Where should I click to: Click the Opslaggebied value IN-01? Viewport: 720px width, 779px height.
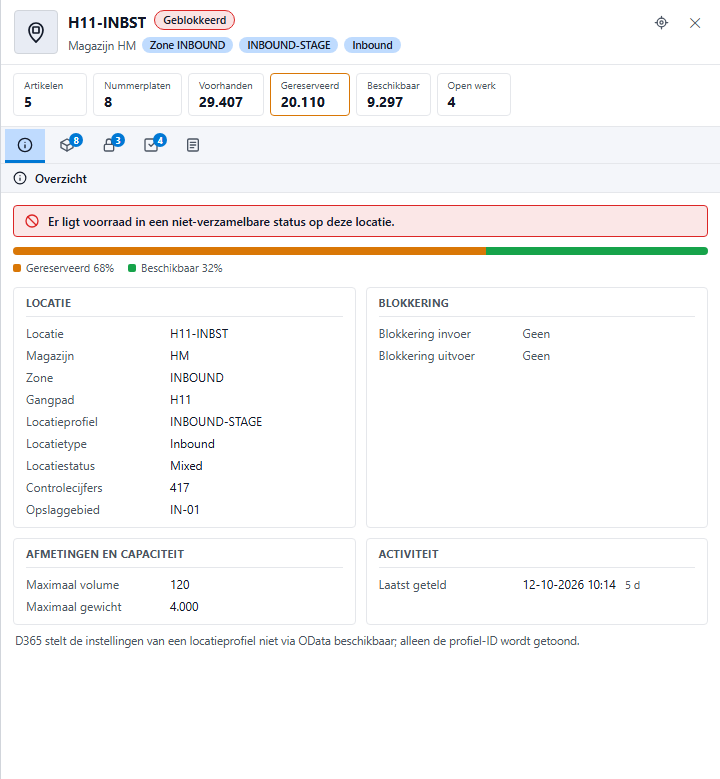[x=184, y=510]
